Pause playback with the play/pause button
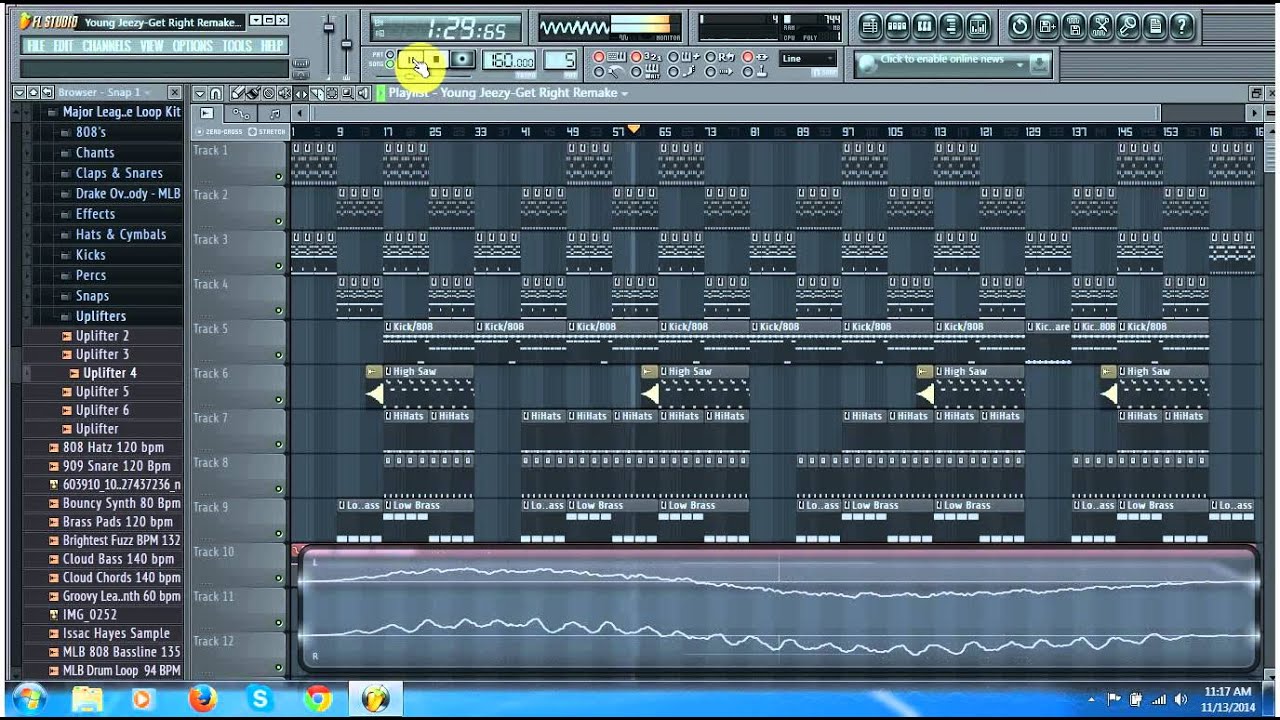This screenshot has width=1280, height=720. click(411, 60)
